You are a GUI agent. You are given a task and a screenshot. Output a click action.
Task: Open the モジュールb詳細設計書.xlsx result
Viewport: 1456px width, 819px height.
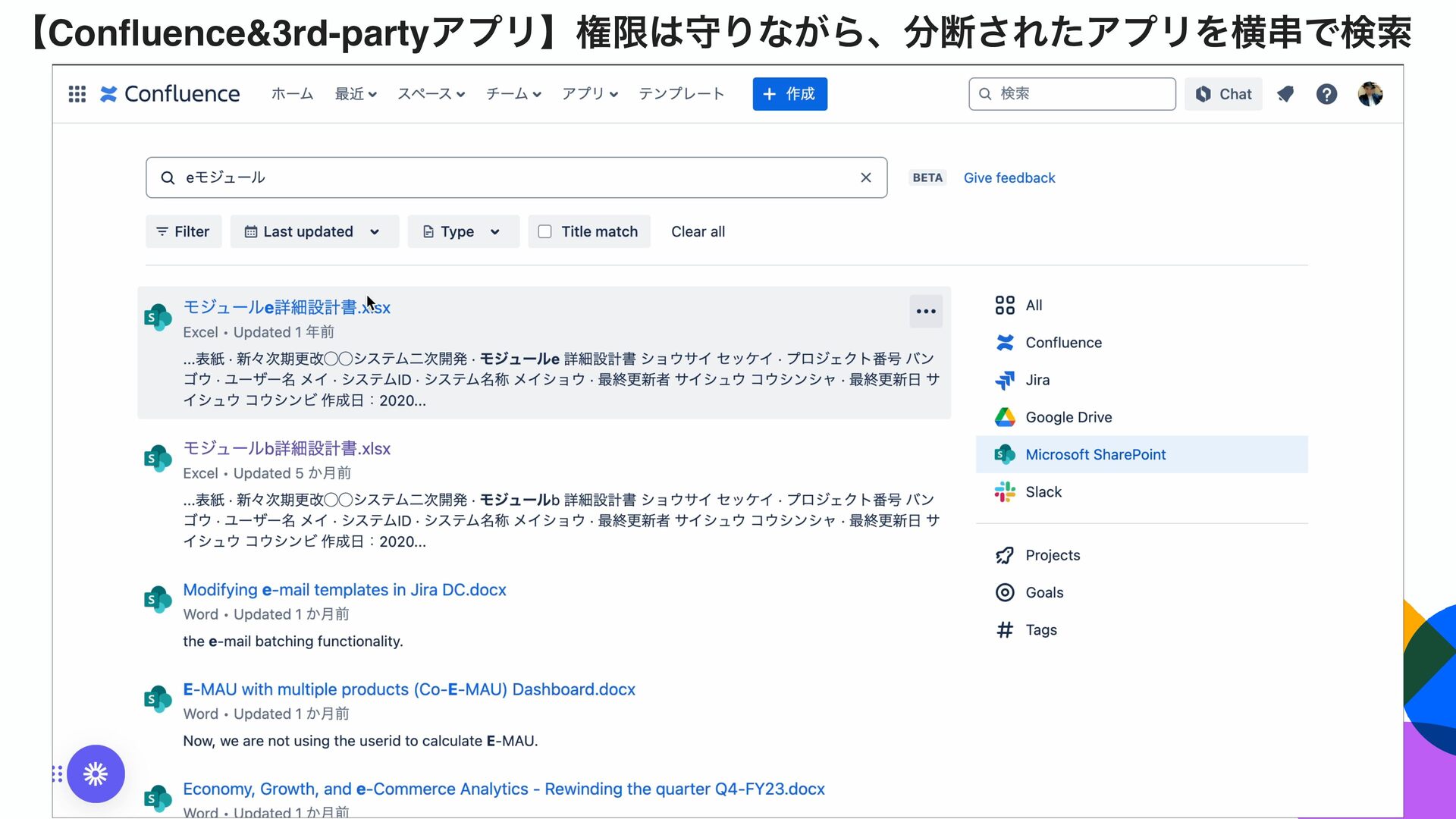tap(287, 448)
